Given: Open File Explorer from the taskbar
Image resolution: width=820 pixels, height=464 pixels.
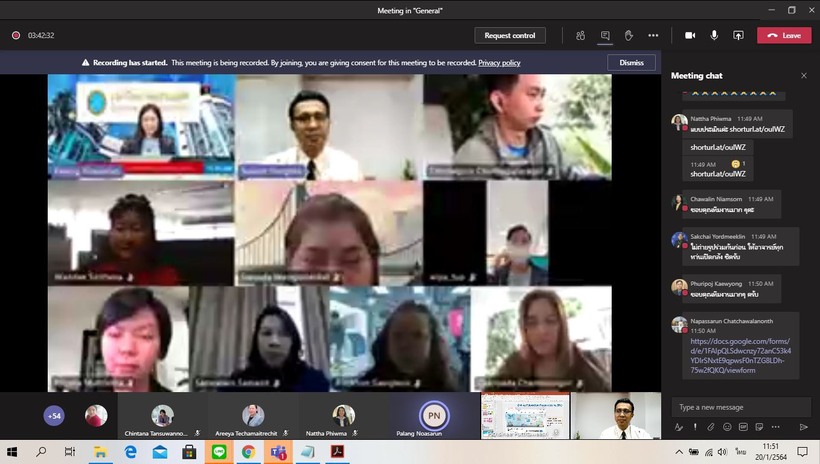Looking at the screenshot, I should 100,451.
